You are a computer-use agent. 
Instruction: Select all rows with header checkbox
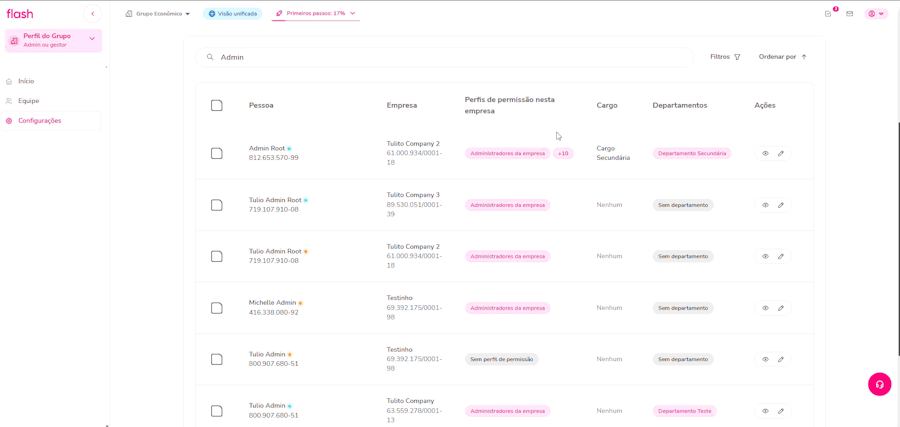pyautogui.click(x=217, y=105)
